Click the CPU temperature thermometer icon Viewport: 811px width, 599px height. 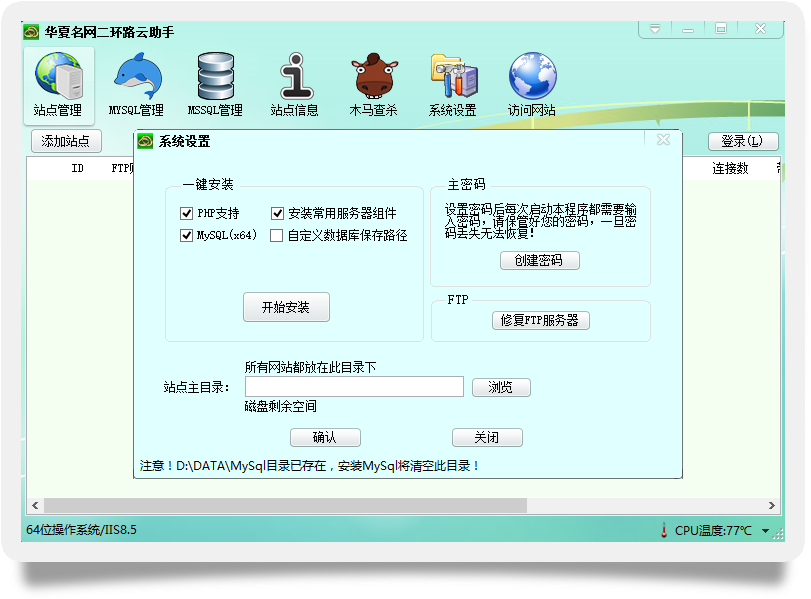tap(664, 530)
